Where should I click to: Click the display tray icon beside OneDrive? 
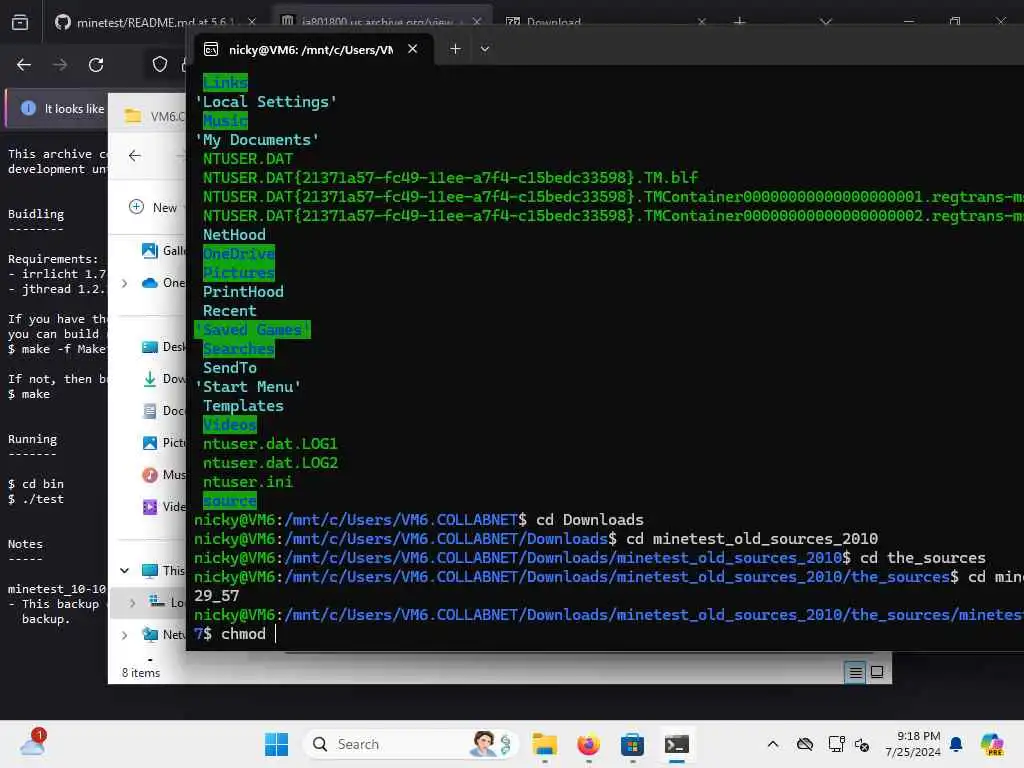tap(835, 744)
